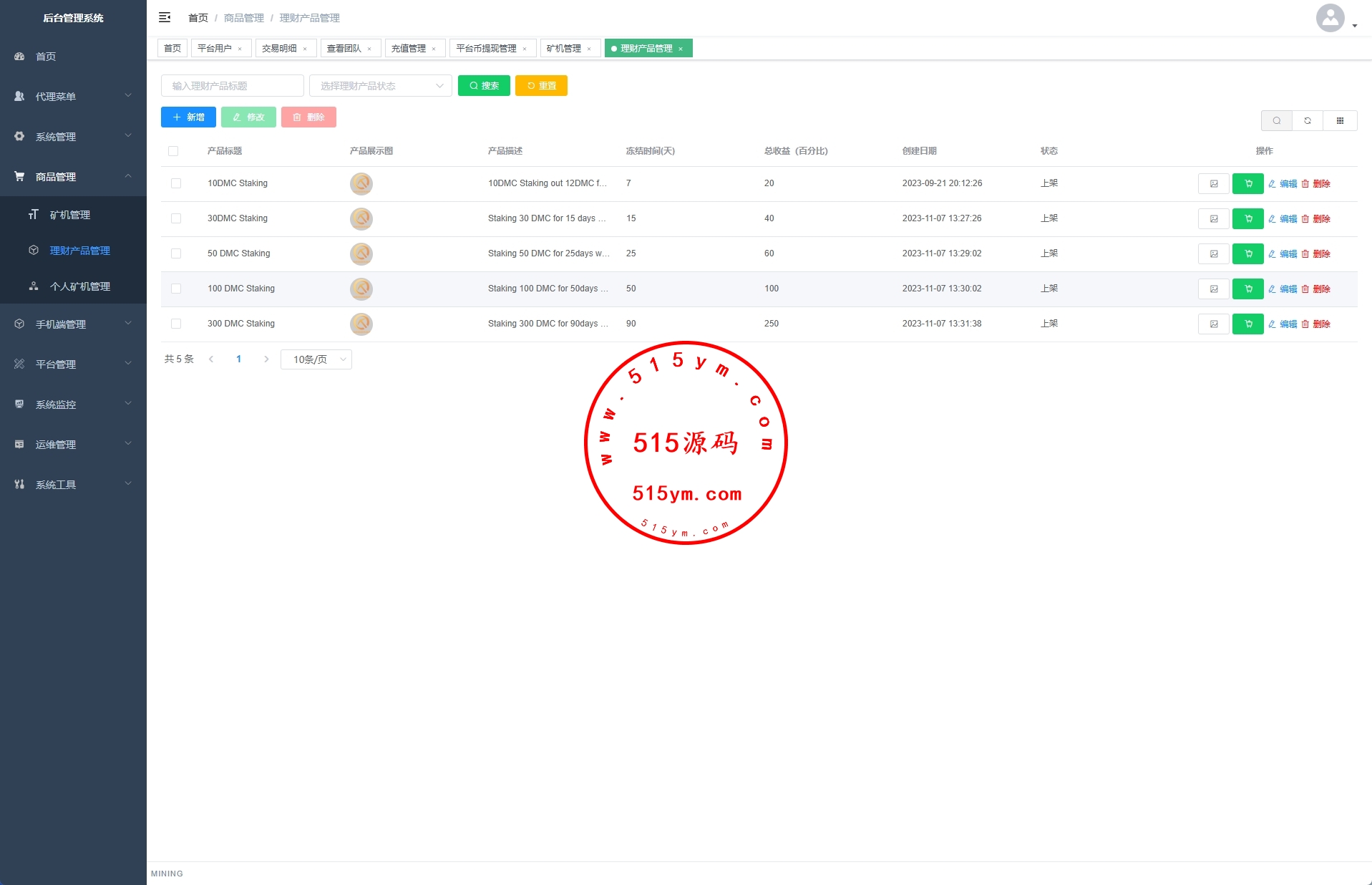Open the column settings grid icon
Image resolution: width=1372 pixels, height=885 pixels.
(1340, 121)
